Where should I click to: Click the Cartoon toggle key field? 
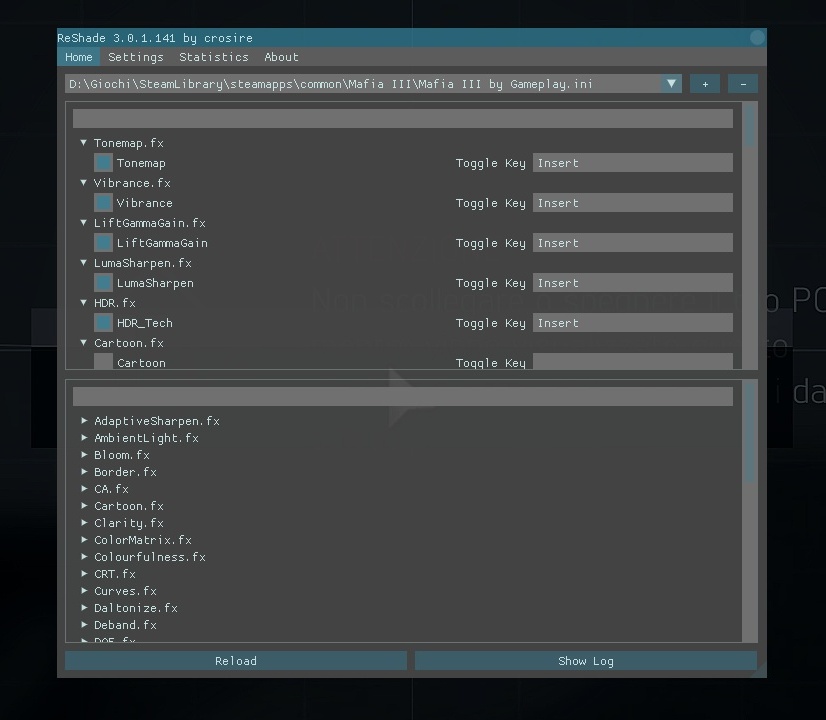click(633, 361)
